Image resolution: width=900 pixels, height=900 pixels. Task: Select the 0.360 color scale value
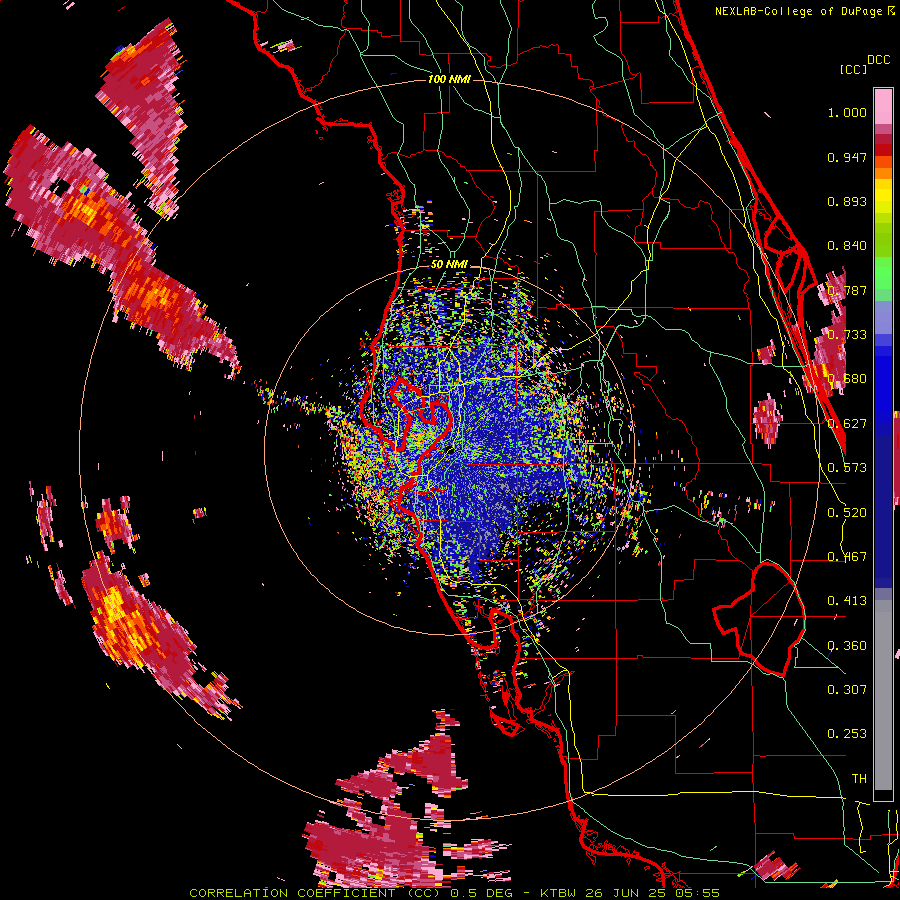tap(847, 645)
